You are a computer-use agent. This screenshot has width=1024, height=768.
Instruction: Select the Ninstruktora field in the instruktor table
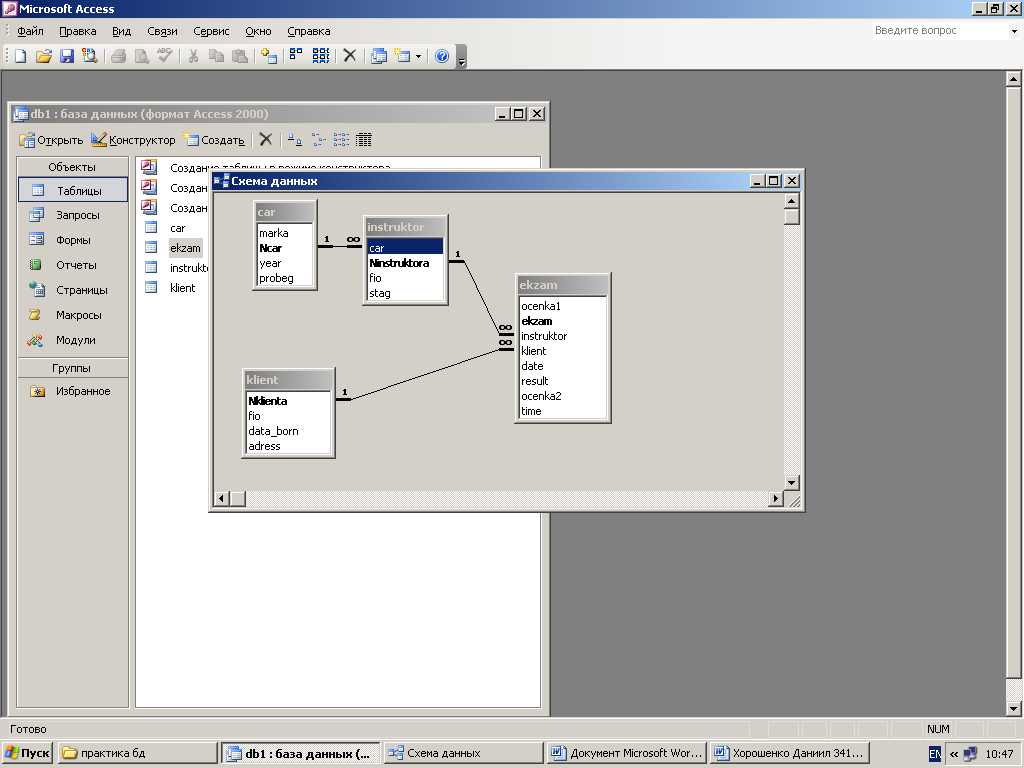405,263
